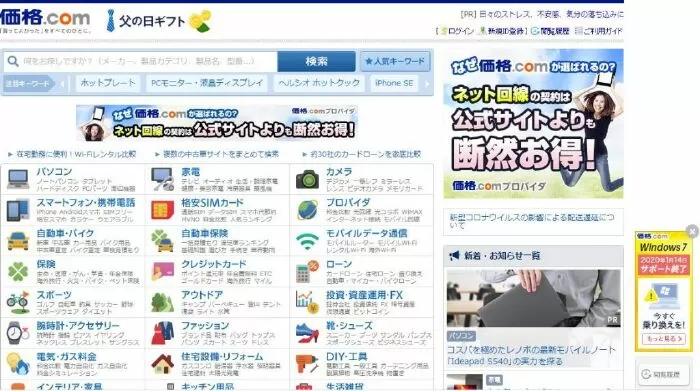Click the モバイルデータ通信 Wi-Fi icon
Screen dimensions: 700x391
(307, 241)
